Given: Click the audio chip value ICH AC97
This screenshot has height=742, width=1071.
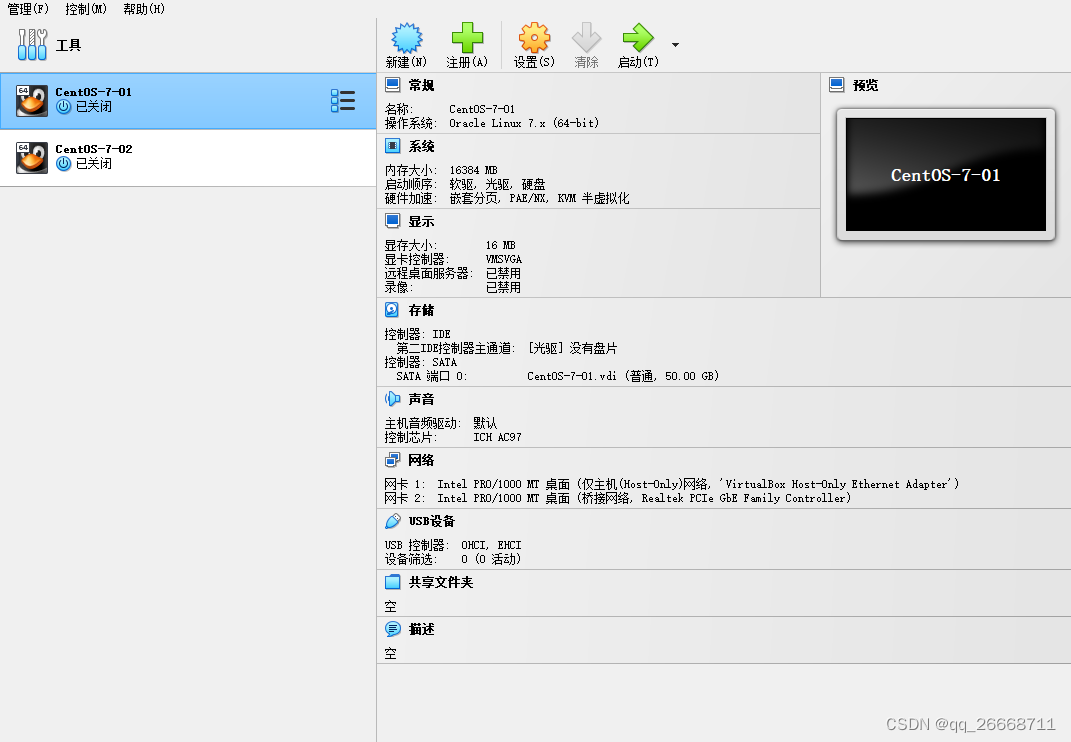Looking at the screenshot, I should coord(497,437).
